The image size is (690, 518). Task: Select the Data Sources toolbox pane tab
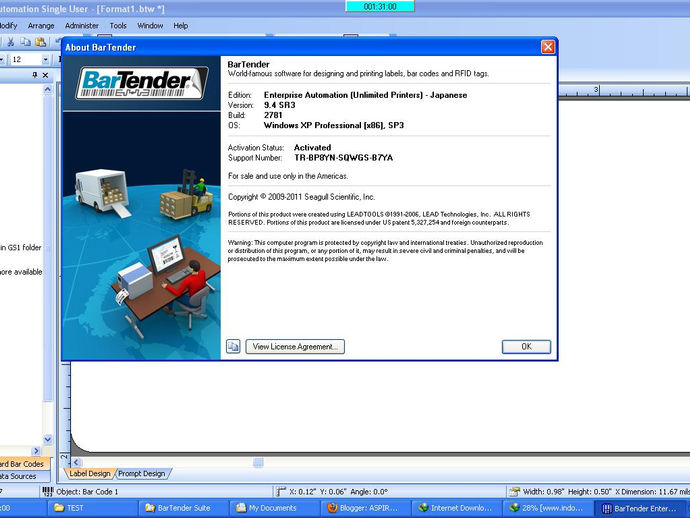pos(25,476)
